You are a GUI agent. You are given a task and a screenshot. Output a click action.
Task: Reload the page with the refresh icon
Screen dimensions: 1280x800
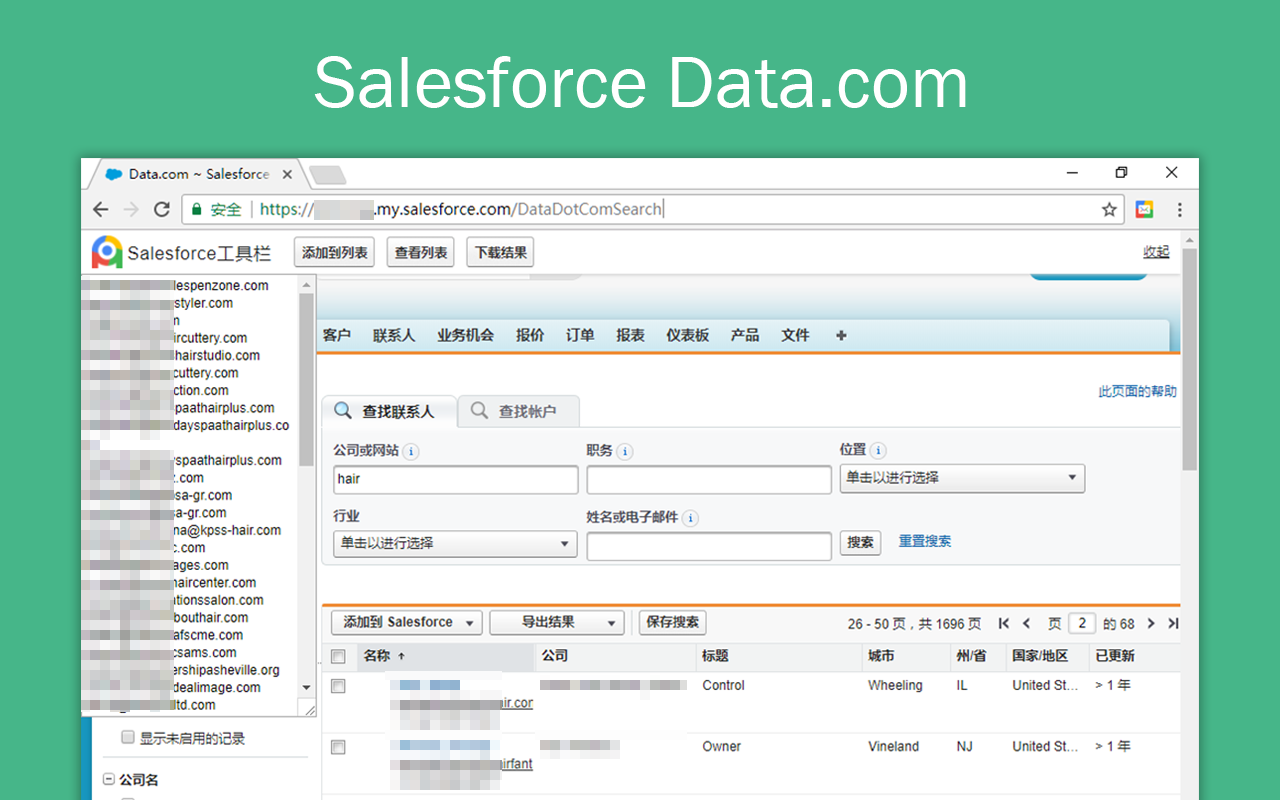pyautogui.click(x=161, y=209)
